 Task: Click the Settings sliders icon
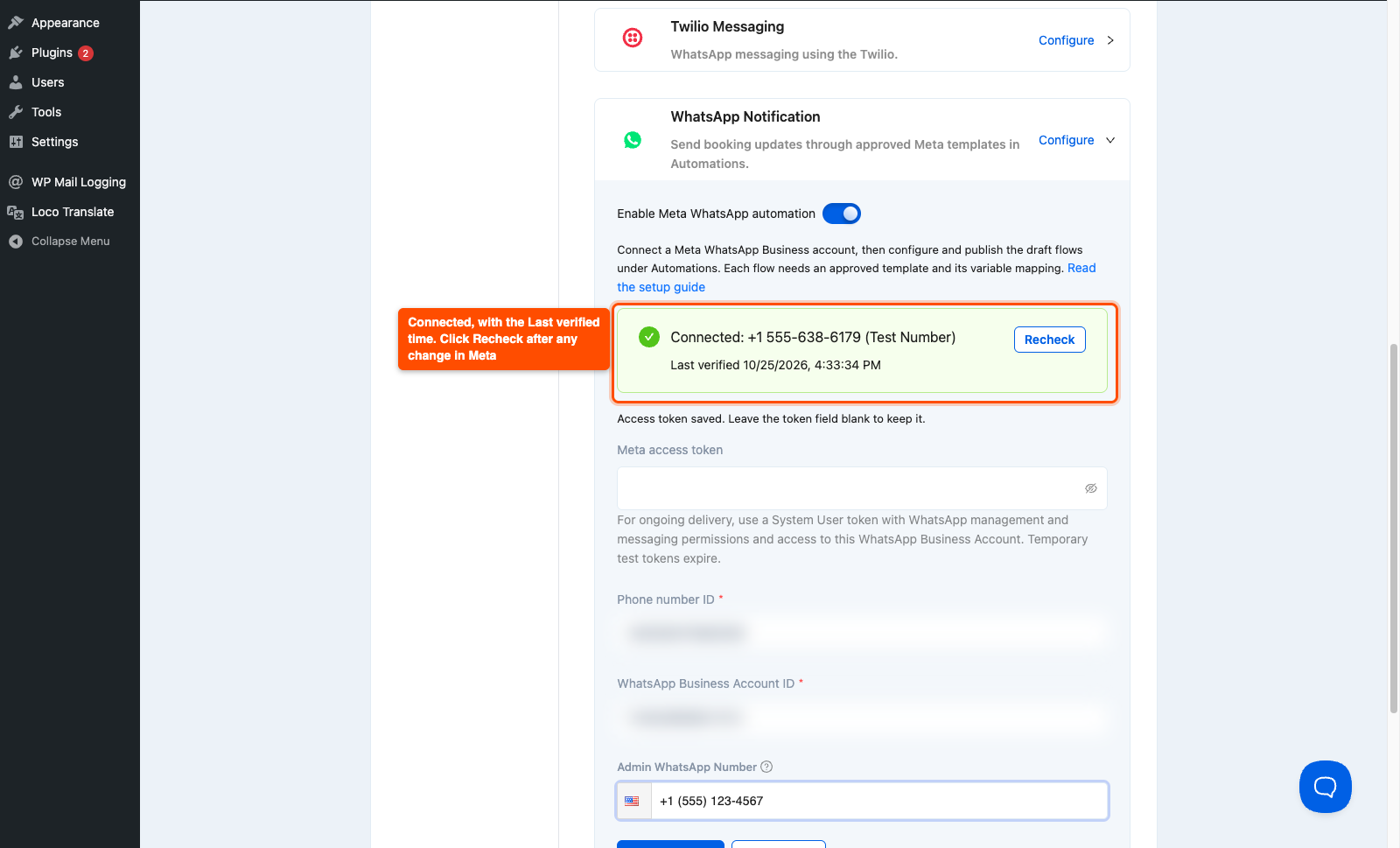pyautogui.click(x=16, y=142)
